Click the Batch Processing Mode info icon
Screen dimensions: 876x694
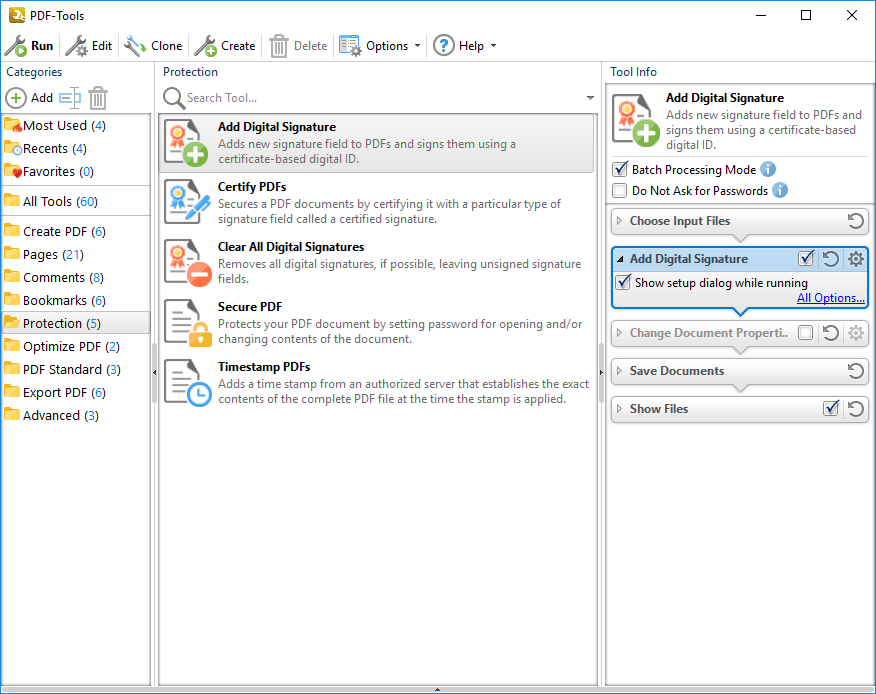(x=768, y=170)
